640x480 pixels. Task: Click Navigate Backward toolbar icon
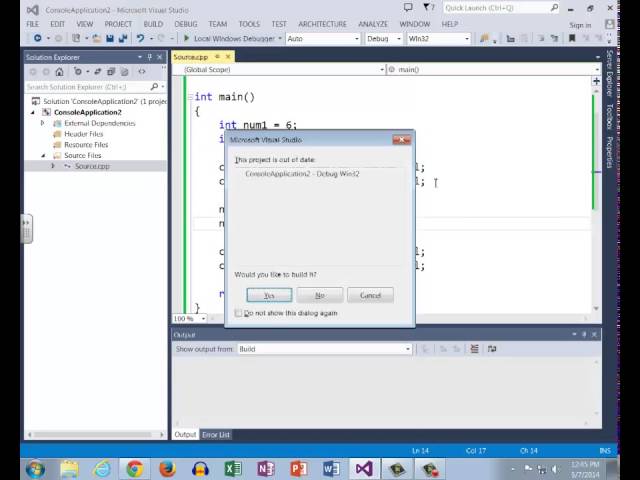coord(38,38)
